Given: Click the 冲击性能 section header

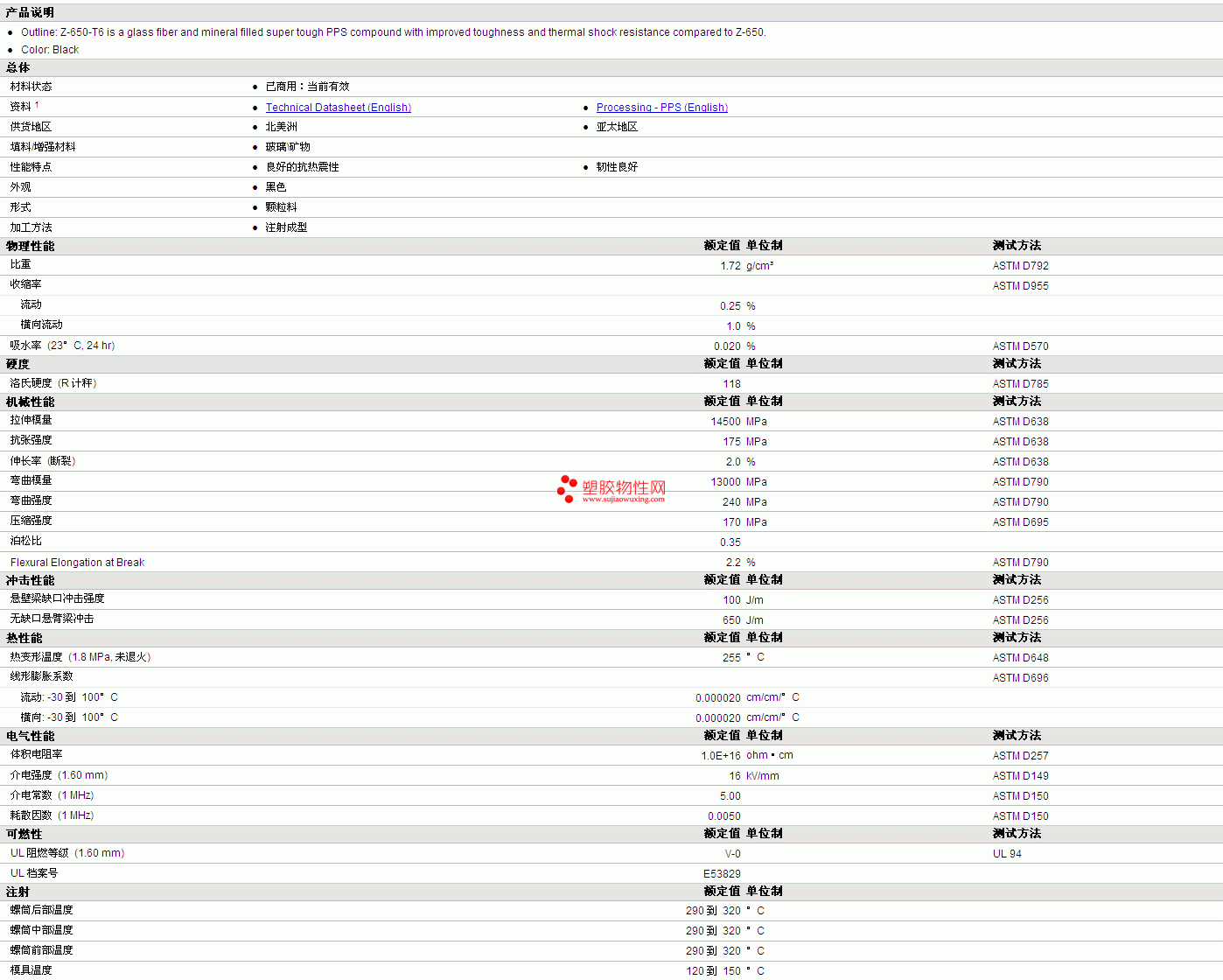Looking at the screenshot, I should [x=30, y=580].
